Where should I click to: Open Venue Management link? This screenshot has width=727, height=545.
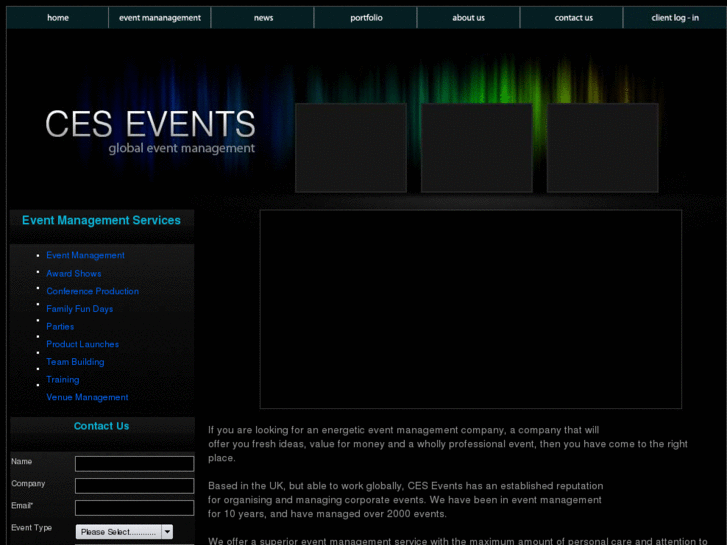(x=87, y=397)
